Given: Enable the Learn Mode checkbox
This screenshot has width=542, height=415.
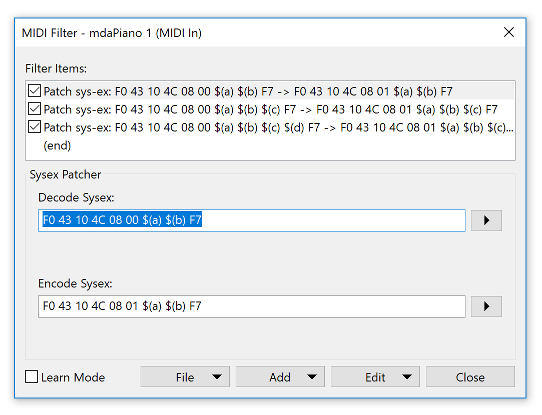Looking at the screenshot, I should (31, 377).
